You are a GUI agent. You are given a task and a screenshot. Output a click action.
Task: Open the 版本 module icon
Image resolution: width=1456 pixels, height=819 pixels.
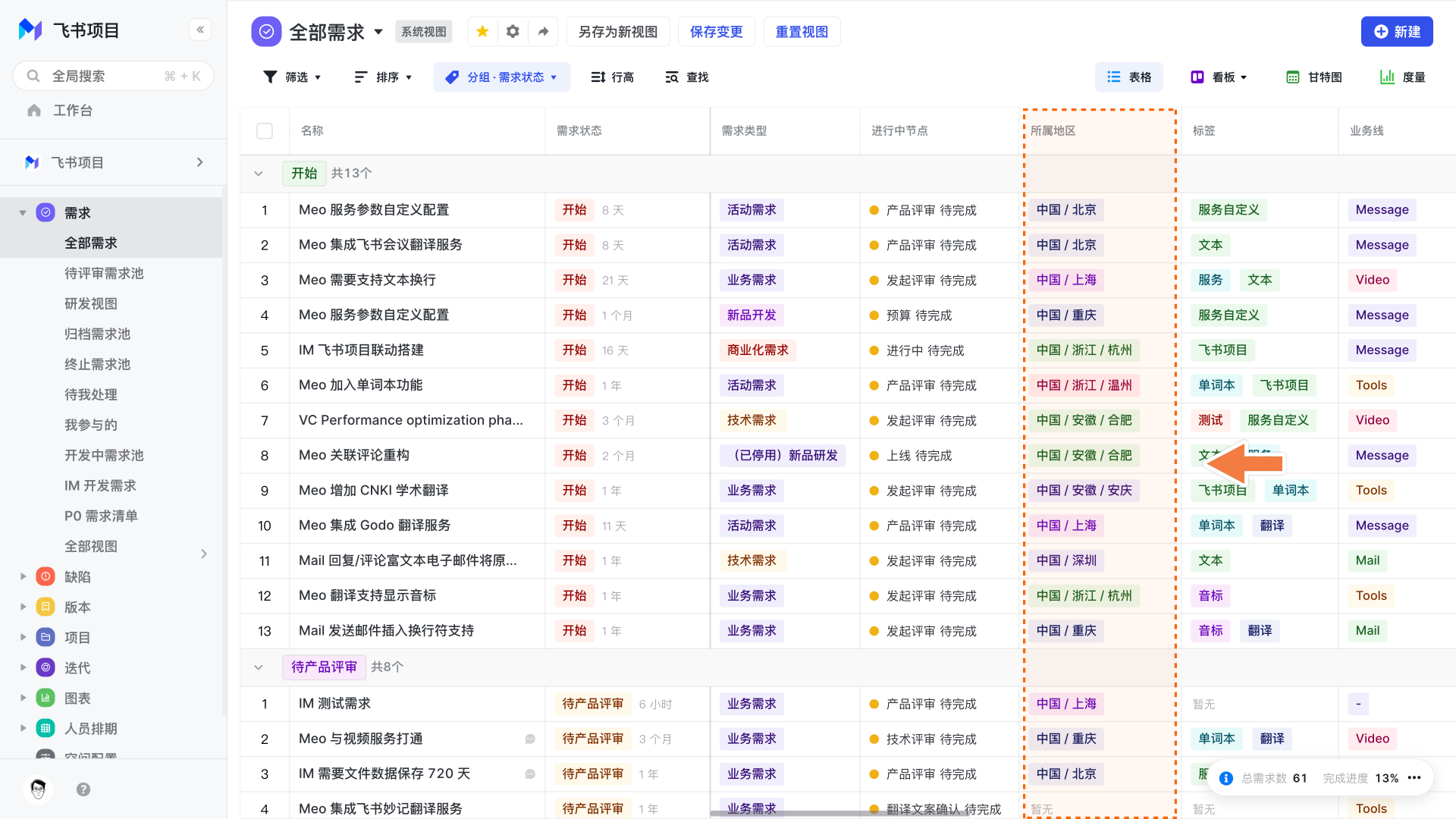45,607
